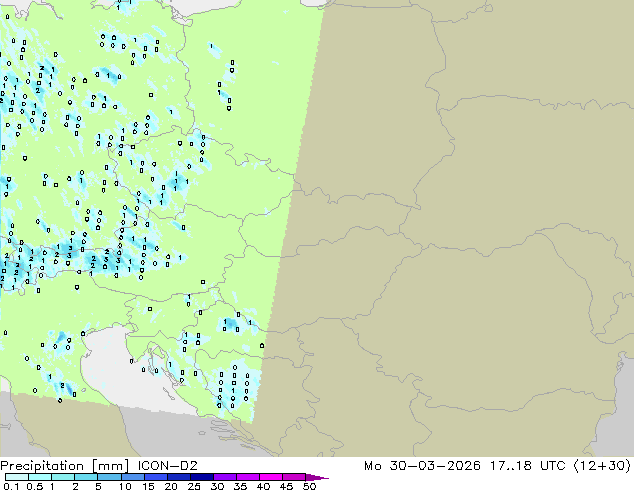Click the '17..18 UTC' time text

click(x=526, y=466)
